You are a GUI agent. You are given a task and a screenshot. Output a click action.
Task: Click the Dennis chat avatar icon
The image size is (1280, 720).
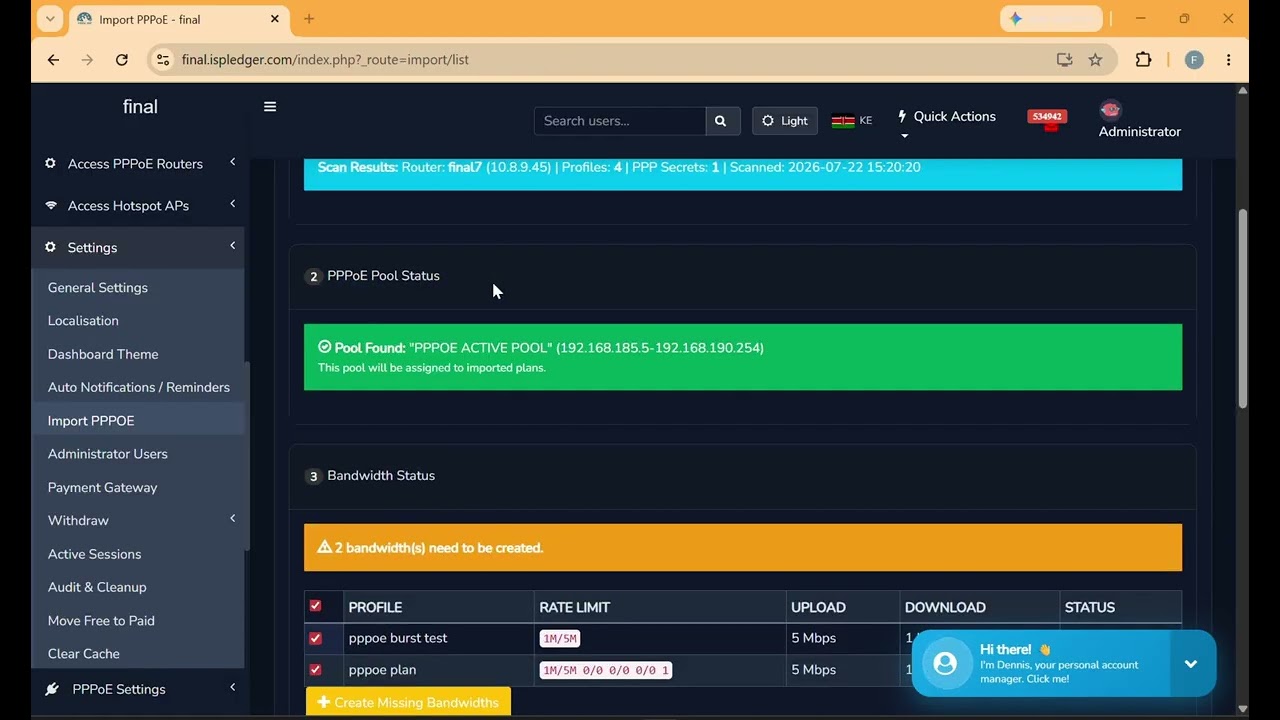945,663
